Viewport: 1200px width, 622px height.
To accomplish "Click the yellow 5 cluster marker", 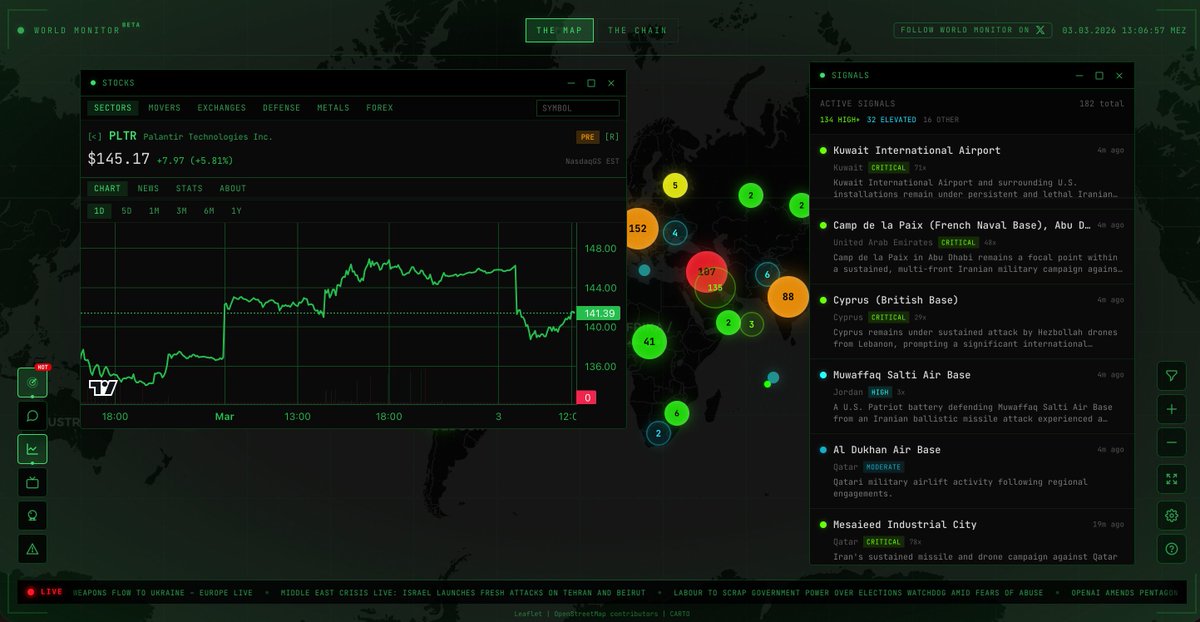I will [x=675, y=185].
